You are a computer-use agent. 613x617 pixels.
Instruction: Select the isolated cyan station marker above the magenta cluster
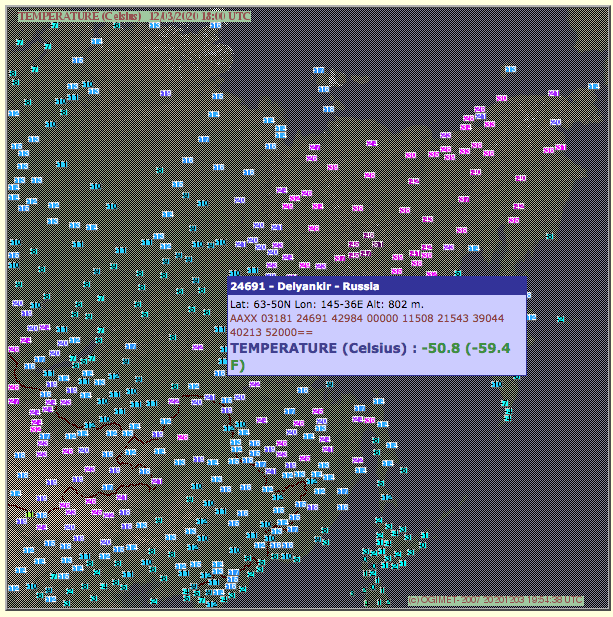click(511, 70)
